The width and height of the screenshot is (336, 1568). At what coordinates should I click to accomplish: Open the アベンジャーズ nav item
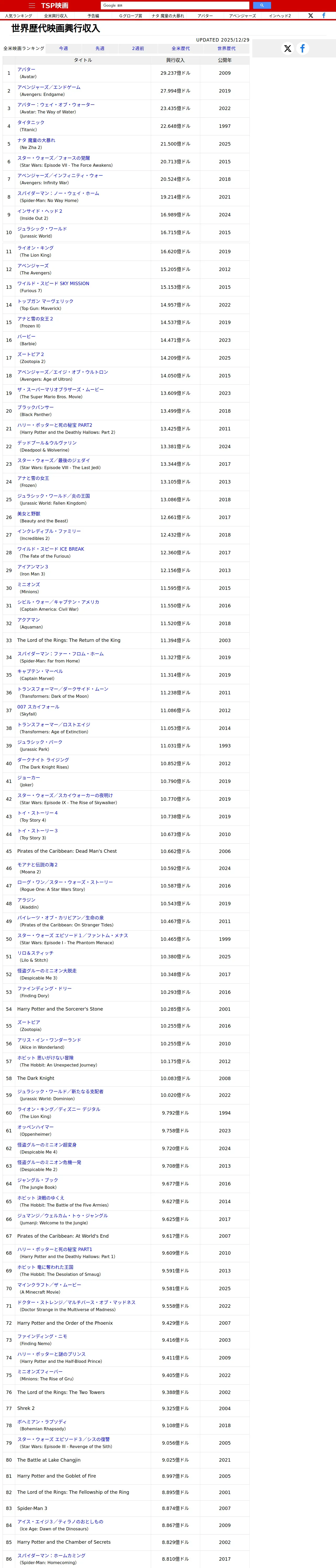[243, 16]
